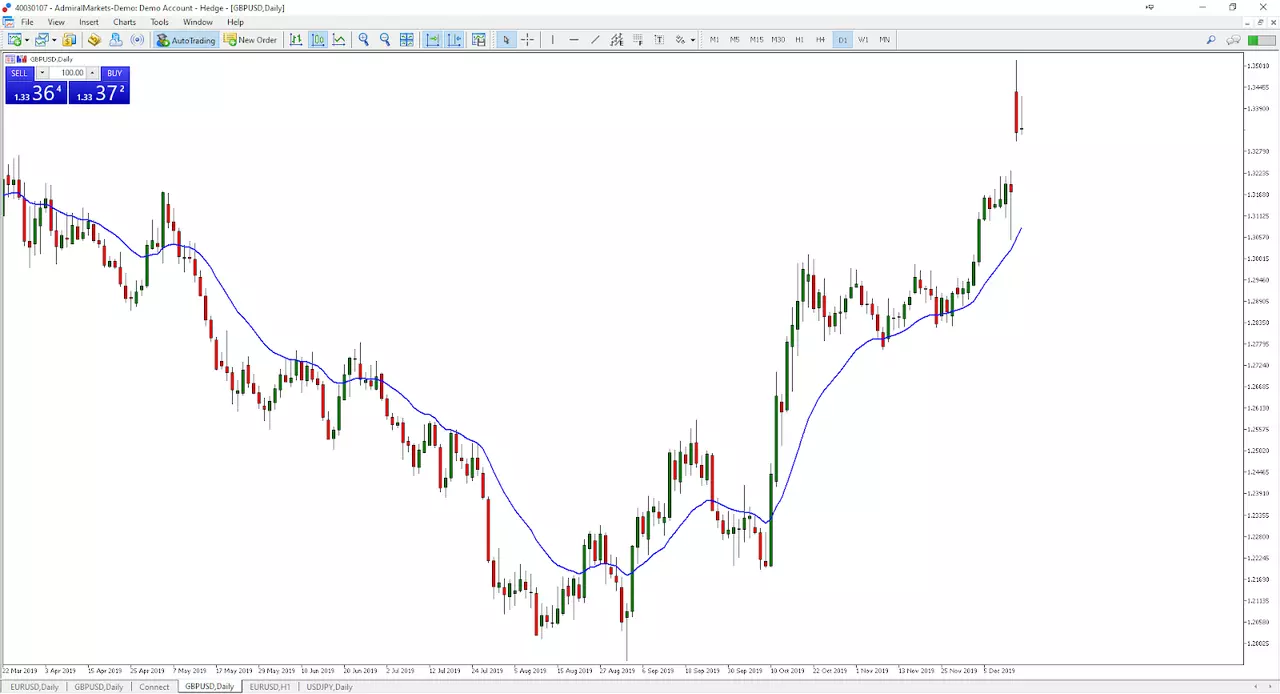Viewport: 1280px width, 694px height.
Task: Switch chart to bar chart type
Action: 296,40
